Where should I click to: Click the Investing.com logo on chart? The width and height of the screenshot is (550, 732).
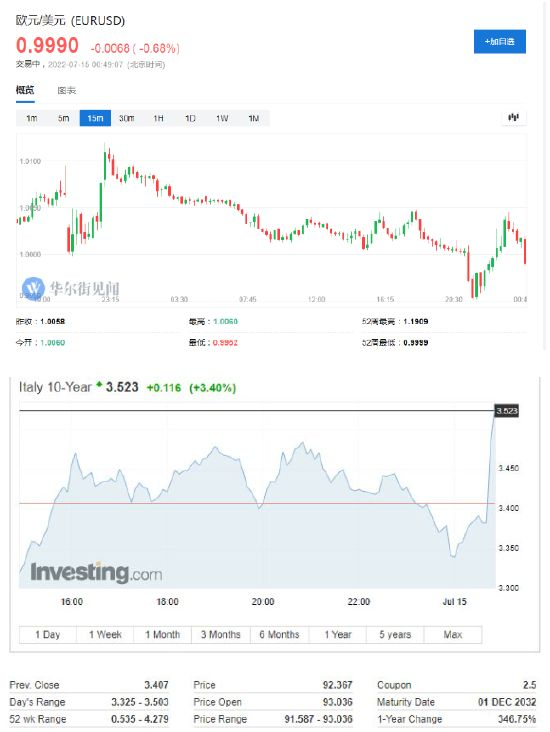(x=96, y=572)
